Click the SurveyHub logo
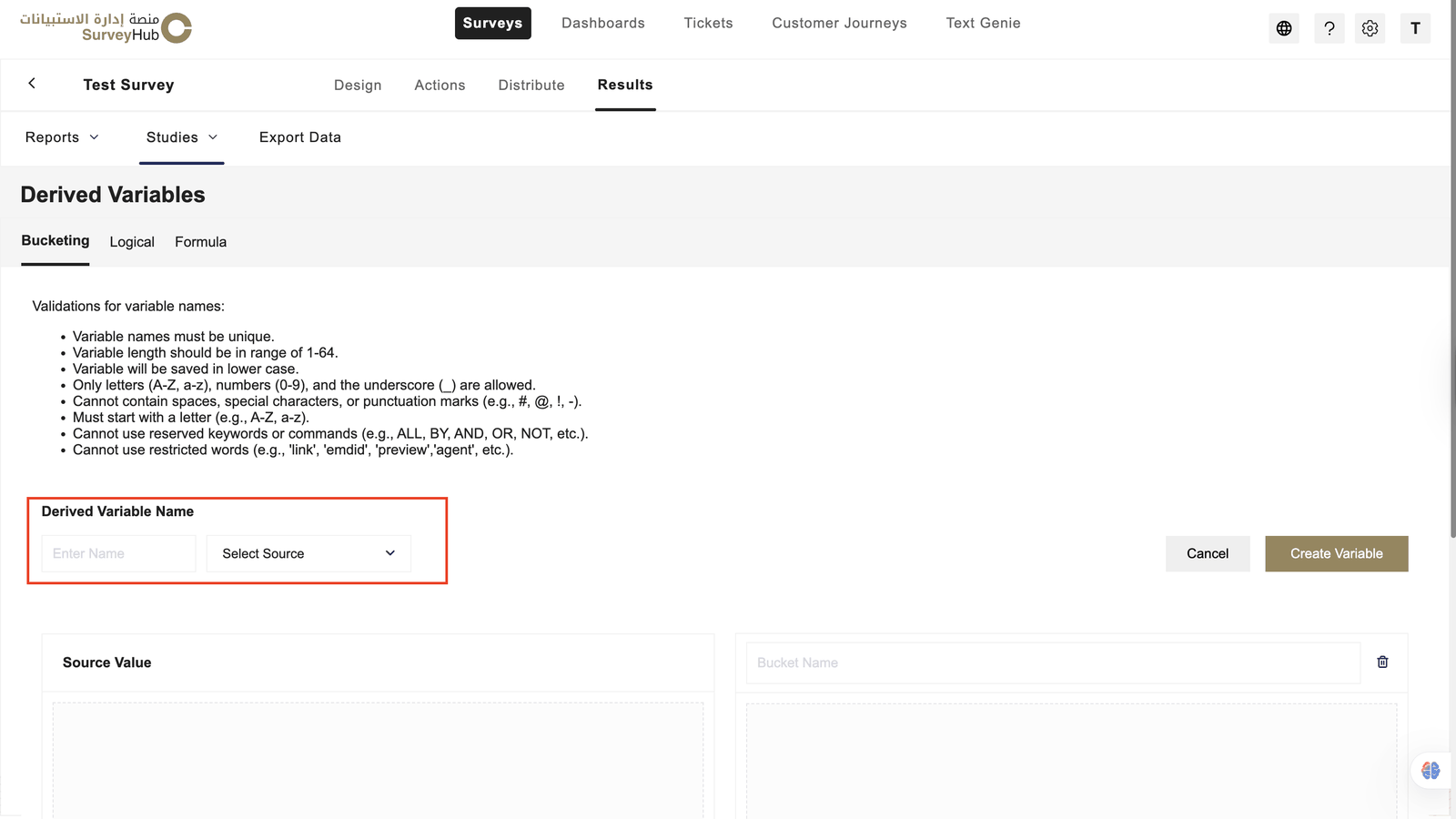Image resolution: width=1456 pixels, height=819 pixels. (x=106, y=27)
